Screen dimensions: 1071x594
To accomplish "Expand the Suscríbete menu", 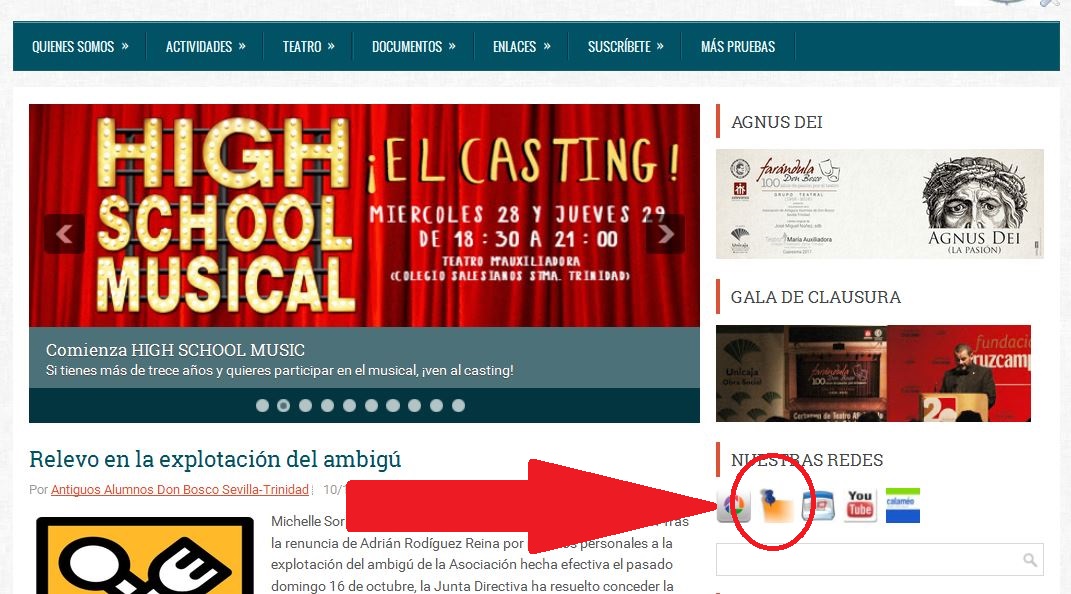I will (x=625, y=46).
